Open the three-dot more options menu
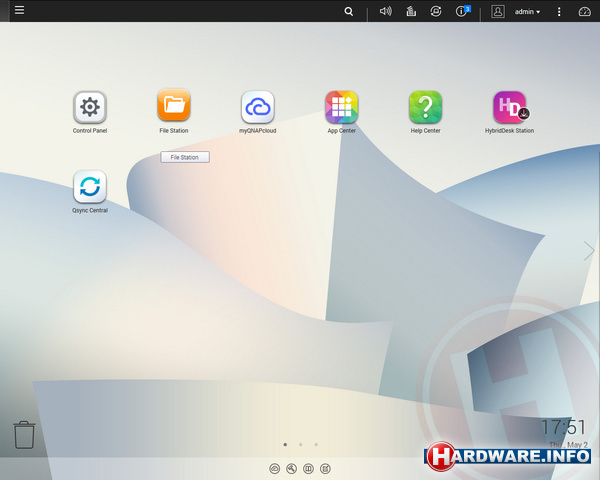The image size is (600, 480). coord(559,12)
